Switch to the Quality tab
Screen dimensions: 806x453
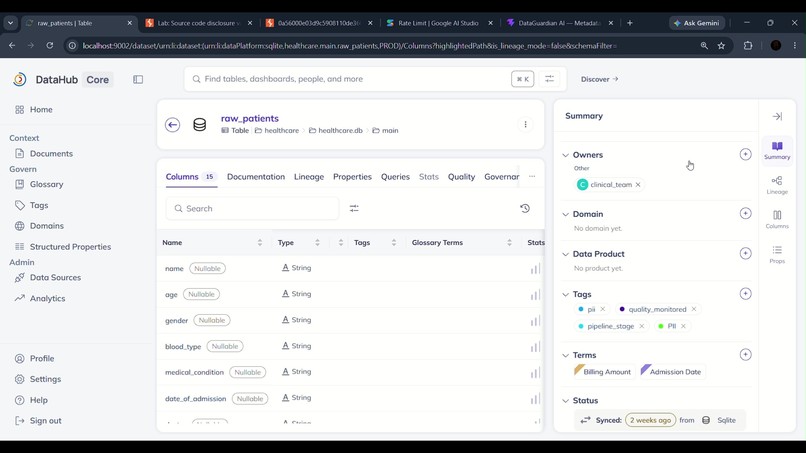(461, 176)
